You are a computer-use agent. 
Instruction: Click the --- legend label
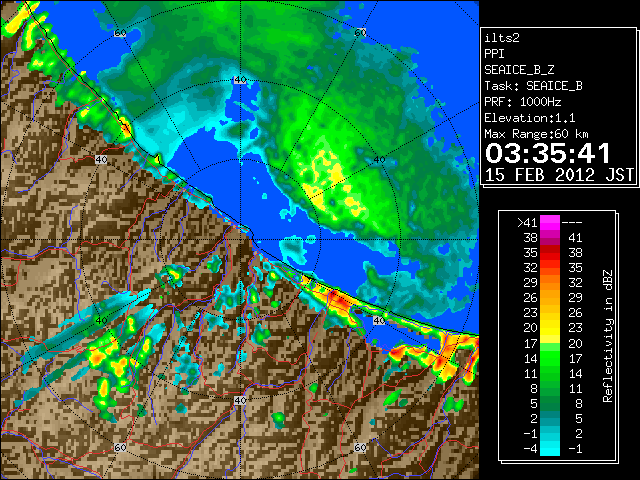[x=572, y=222]
